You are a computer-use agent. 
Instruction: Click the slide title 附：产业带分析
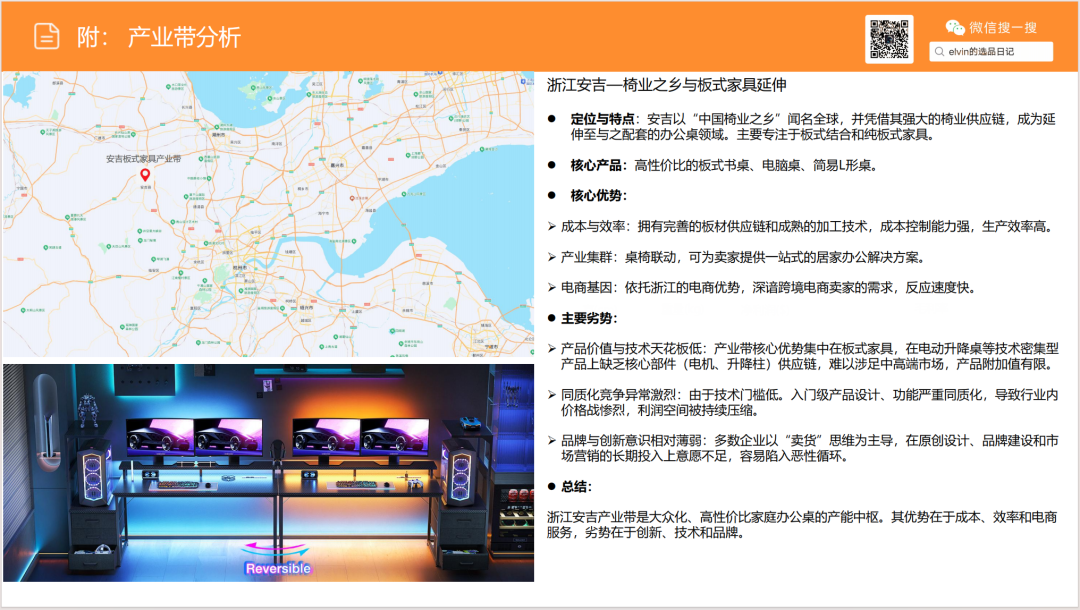click(158, 37)
